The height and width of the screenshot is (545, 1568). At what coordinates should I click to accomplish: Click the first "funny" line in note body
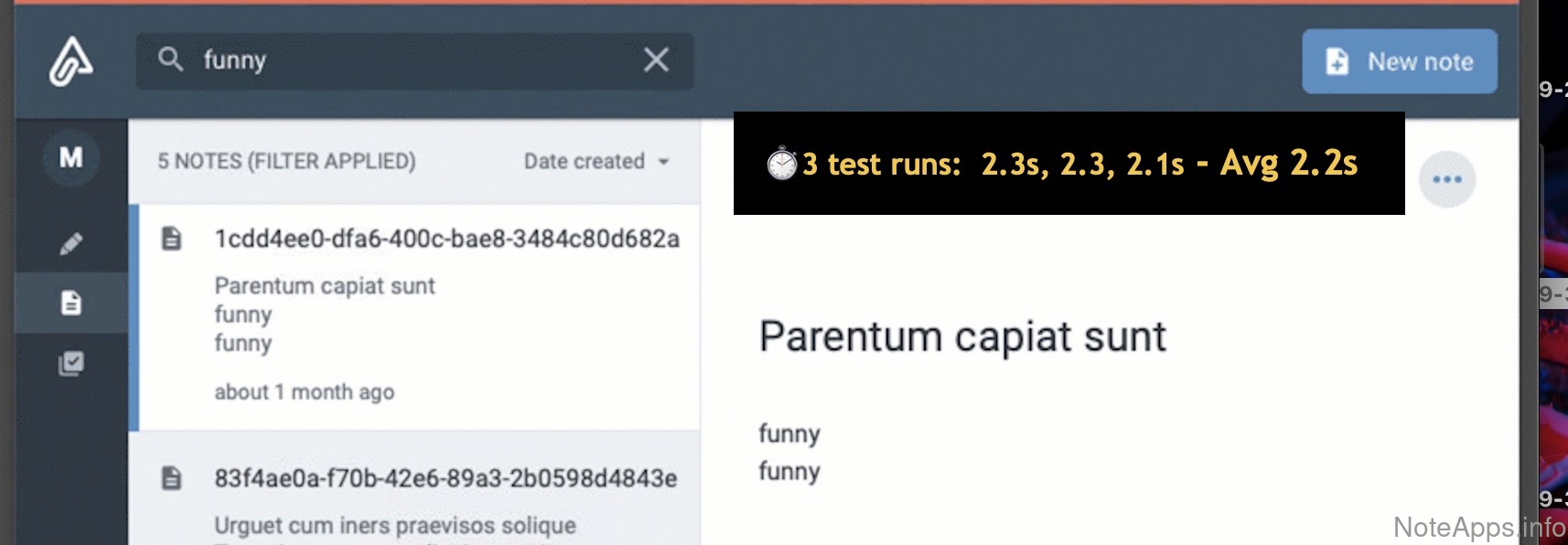coord(789,433)
